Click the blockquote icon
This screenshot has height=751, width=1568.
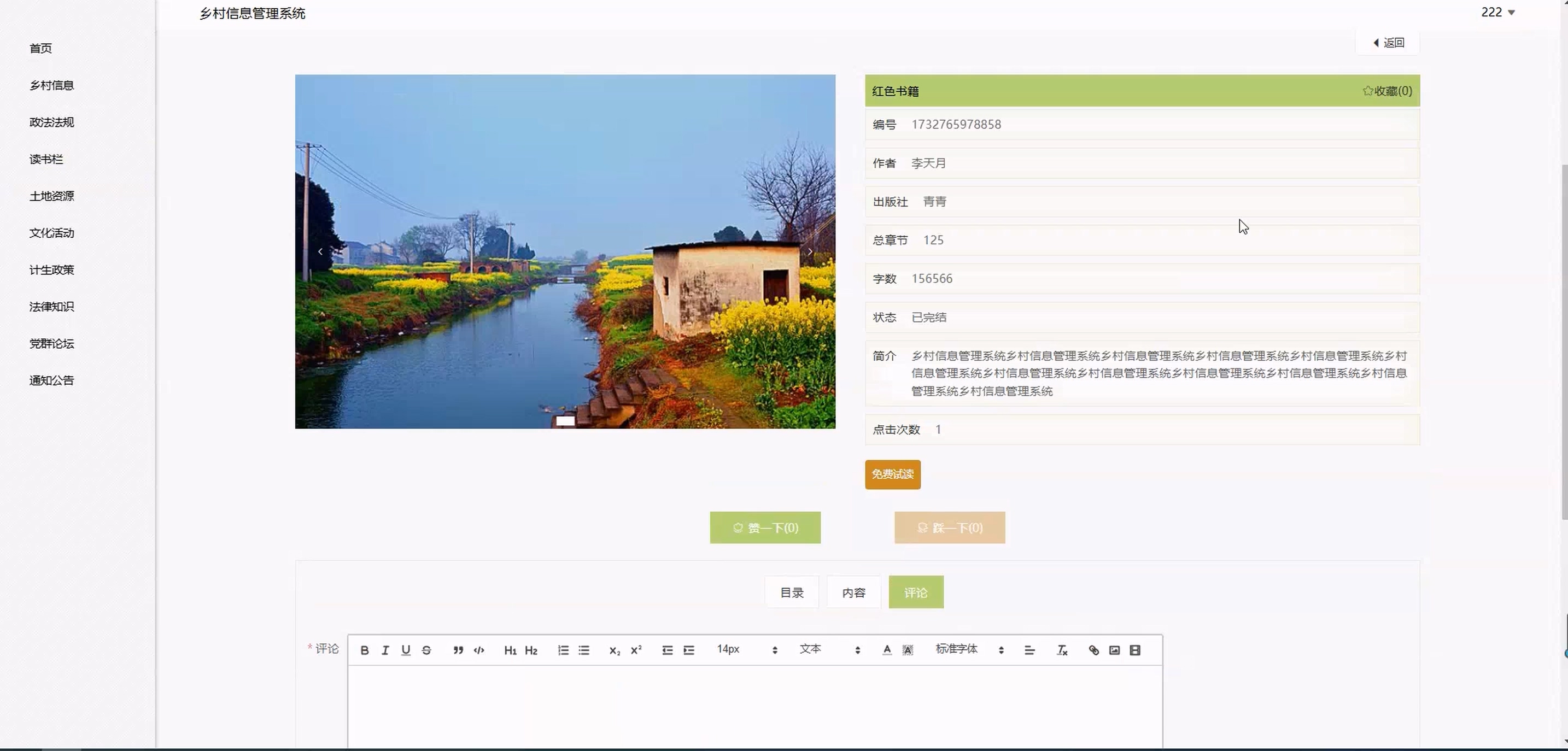tap(458, 650)
